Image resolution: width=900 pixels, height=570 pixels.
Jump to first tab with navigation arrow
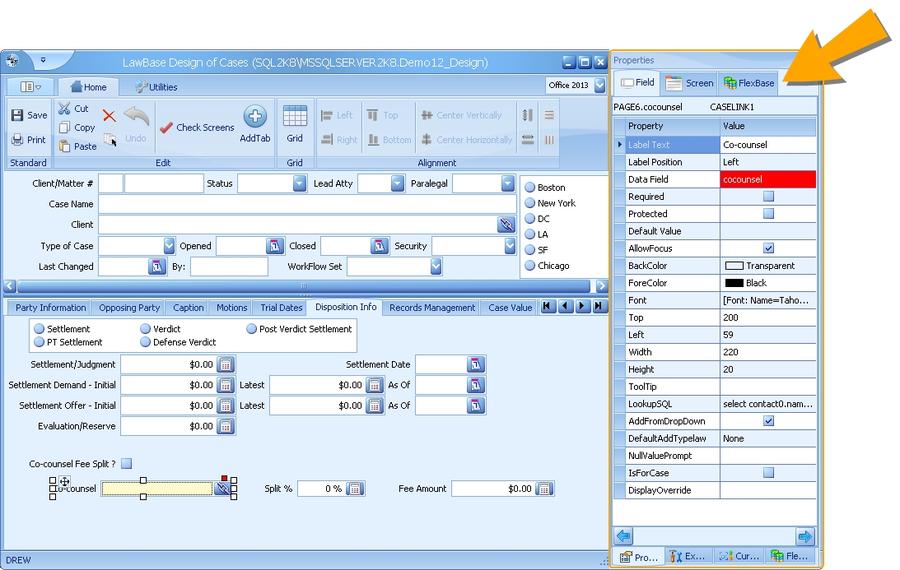(x=548, y=307)
